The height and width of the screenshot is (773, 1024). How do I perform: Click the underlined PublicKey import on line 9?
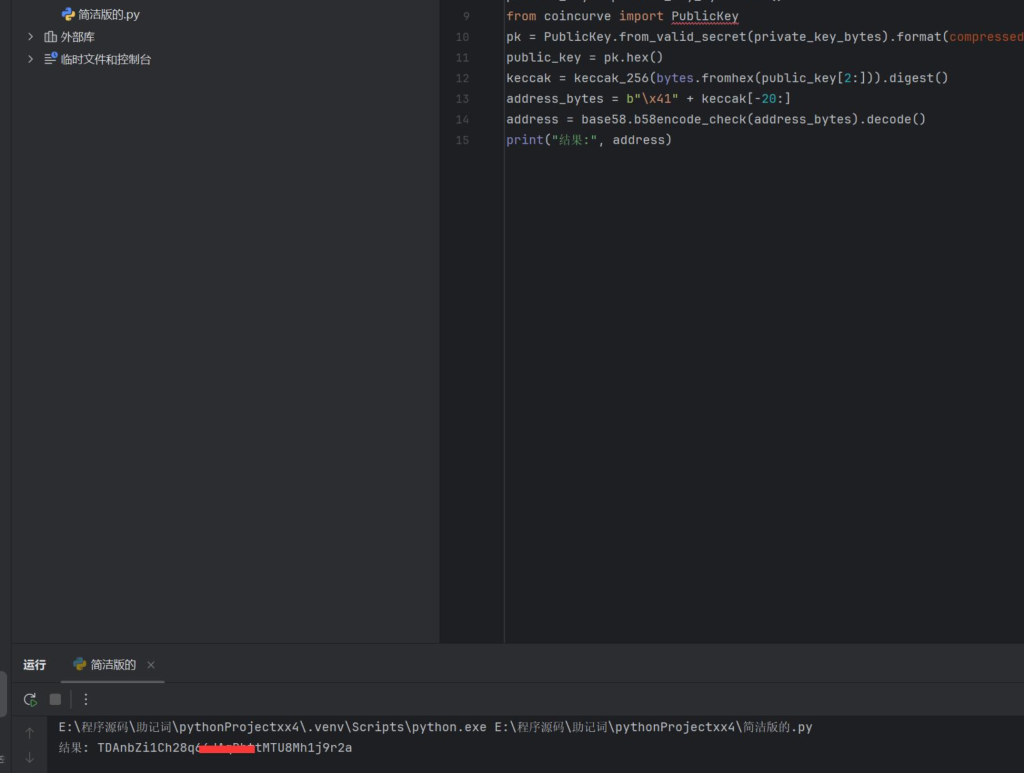pos(704,16)
